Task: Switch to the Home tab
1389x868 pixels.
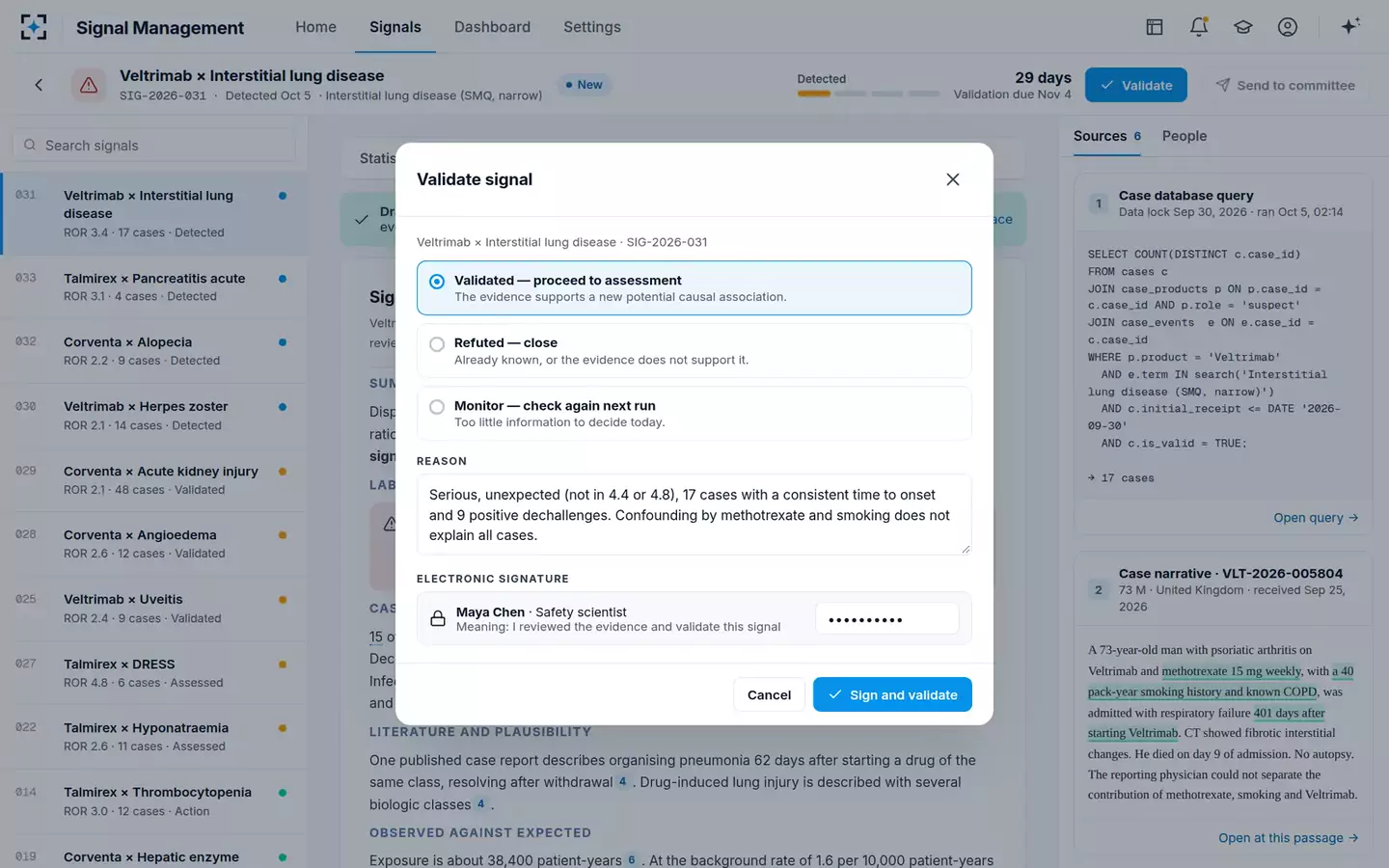Action: (315, 27)
